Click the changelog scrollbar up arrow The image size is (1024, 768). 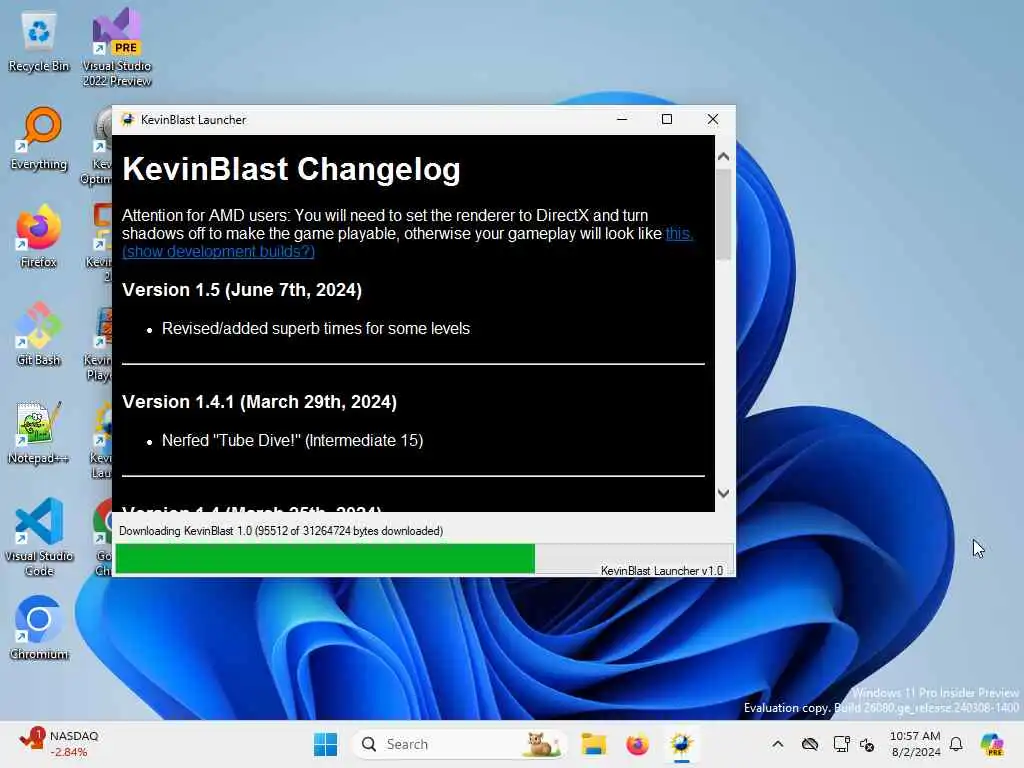(x=723, y=157)
